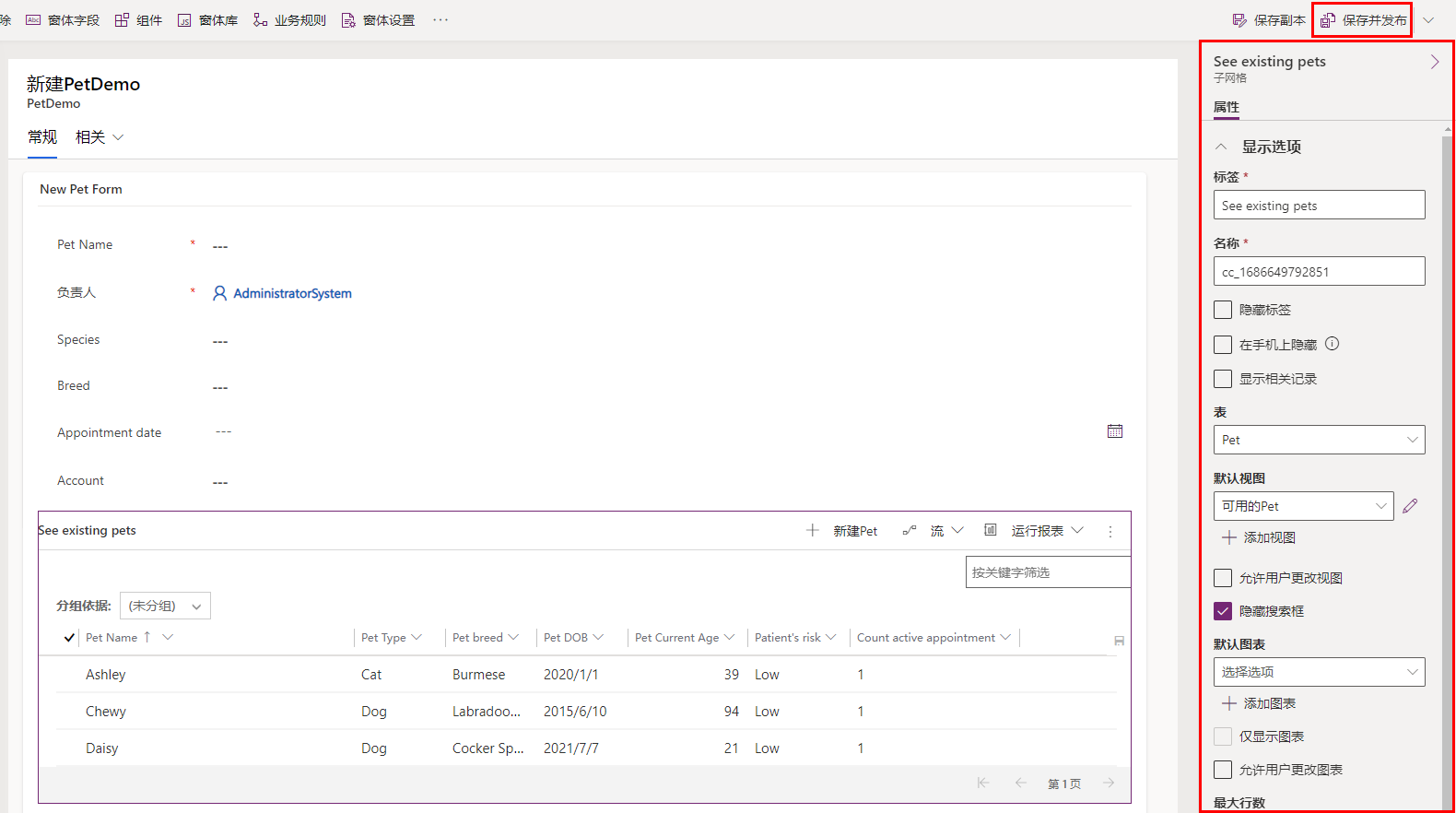Click the Pet Name field value
Image resolution: width=1456 pixels, height=813 pixels.
(220, 246)
